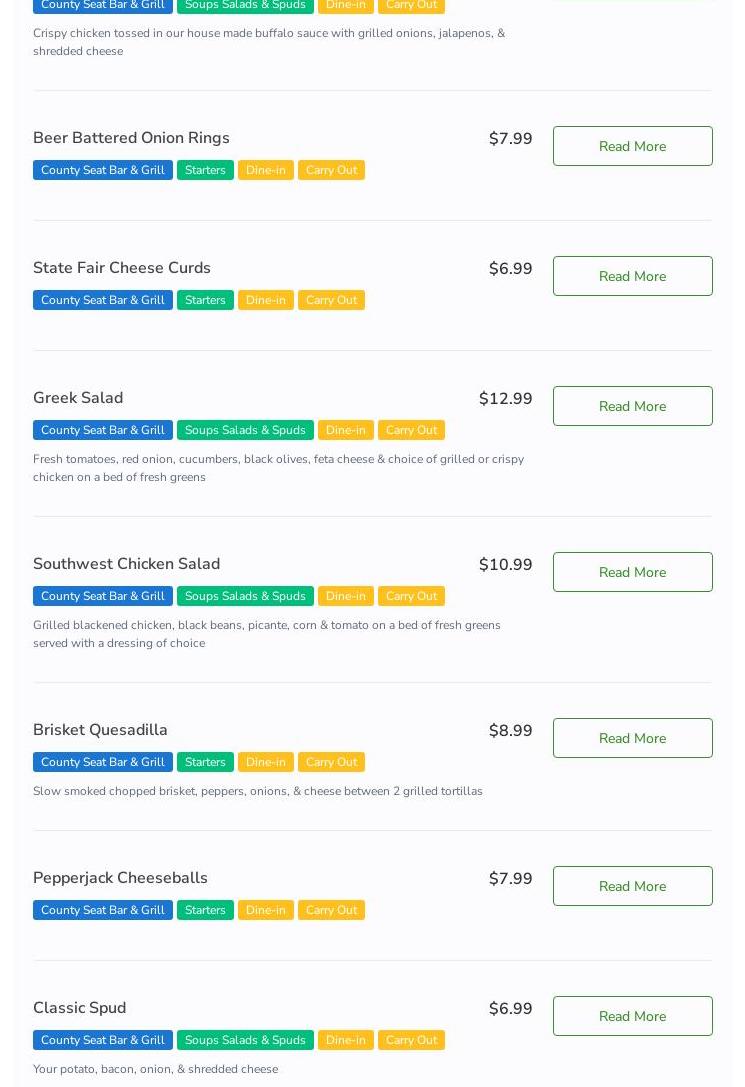Open the Greek Salad item title

click(78, 398)
